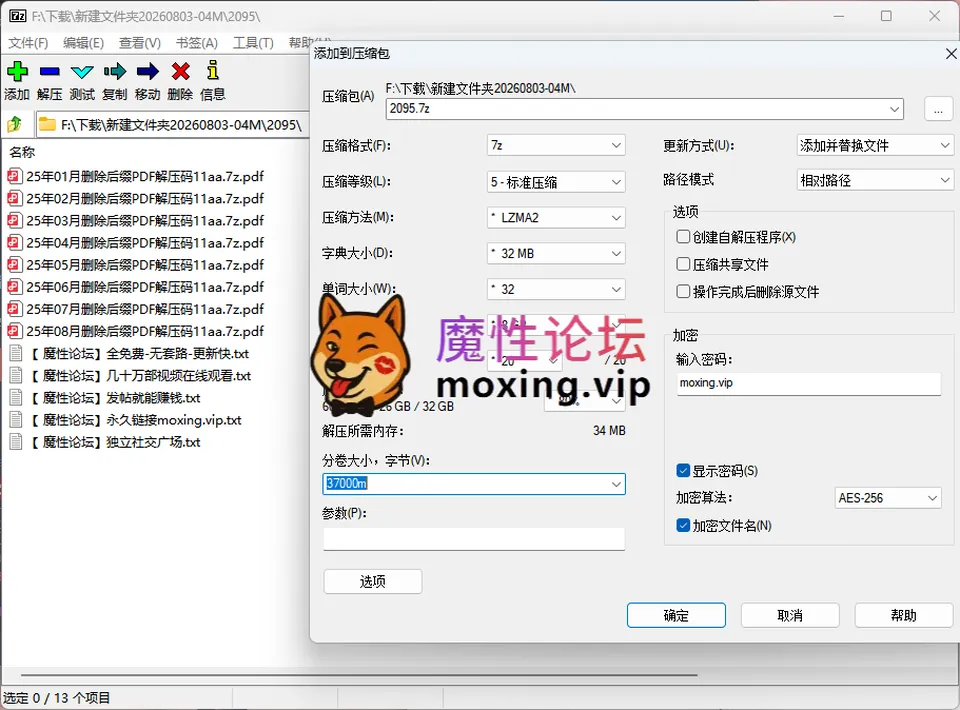Viewport: 960px width, 710px height.
Task: Click the 帮助 button in dialog
Action: coord(904,615)
